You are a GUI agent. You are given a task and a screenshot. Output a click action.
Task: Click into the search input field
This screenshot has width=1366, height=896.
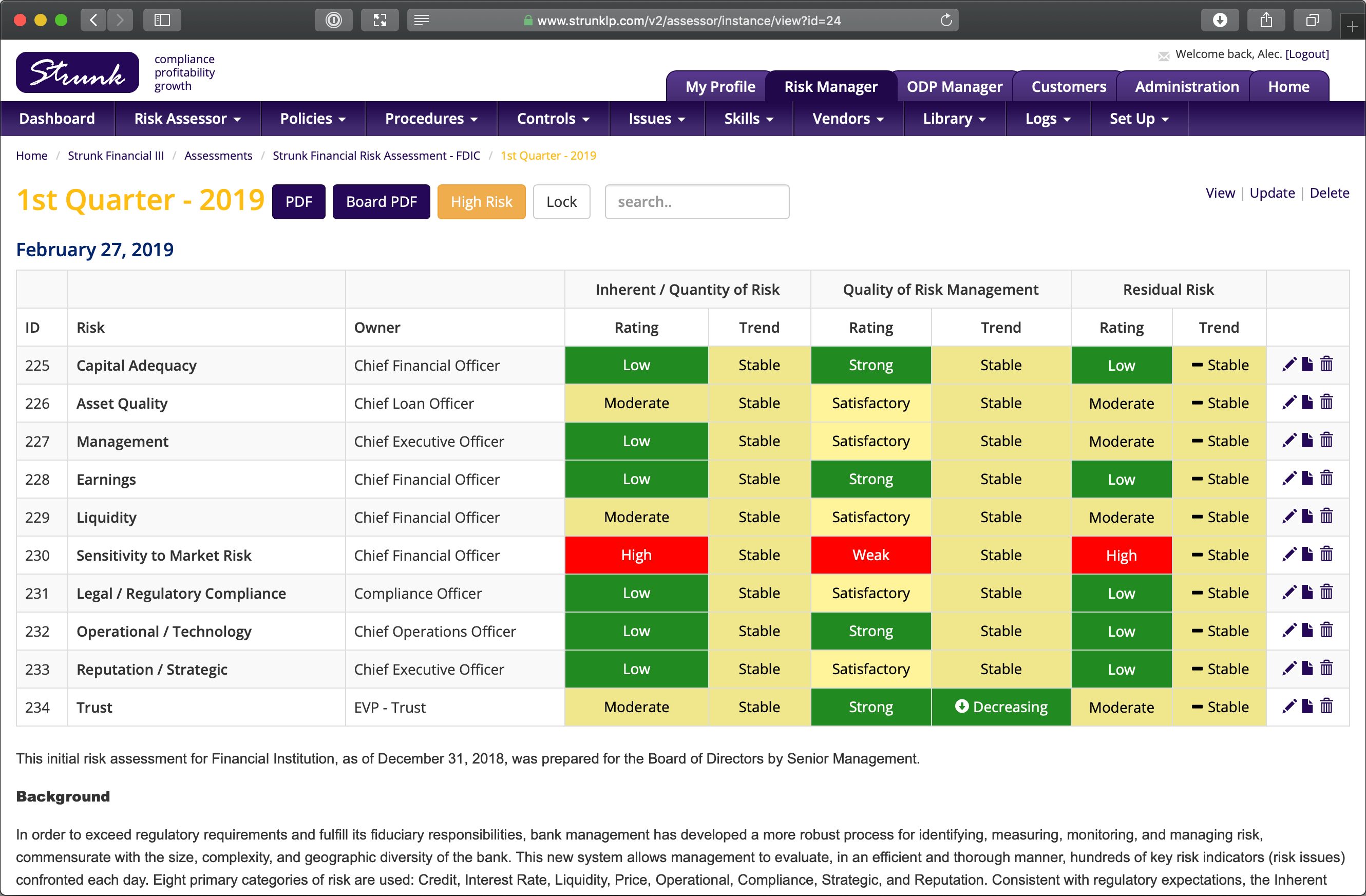click(x=697, y=201)
